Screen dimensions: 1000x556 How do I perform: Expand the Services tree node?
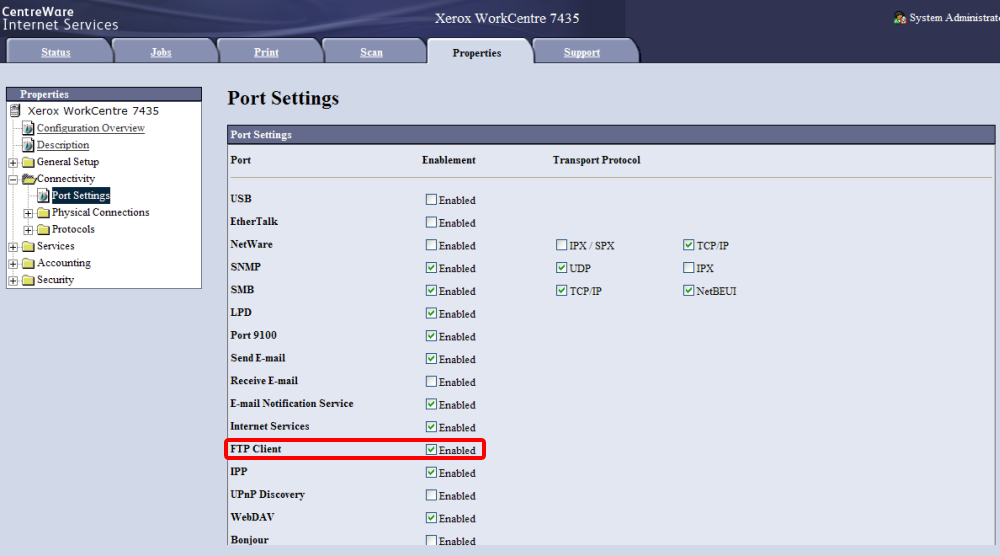[13, 247]
